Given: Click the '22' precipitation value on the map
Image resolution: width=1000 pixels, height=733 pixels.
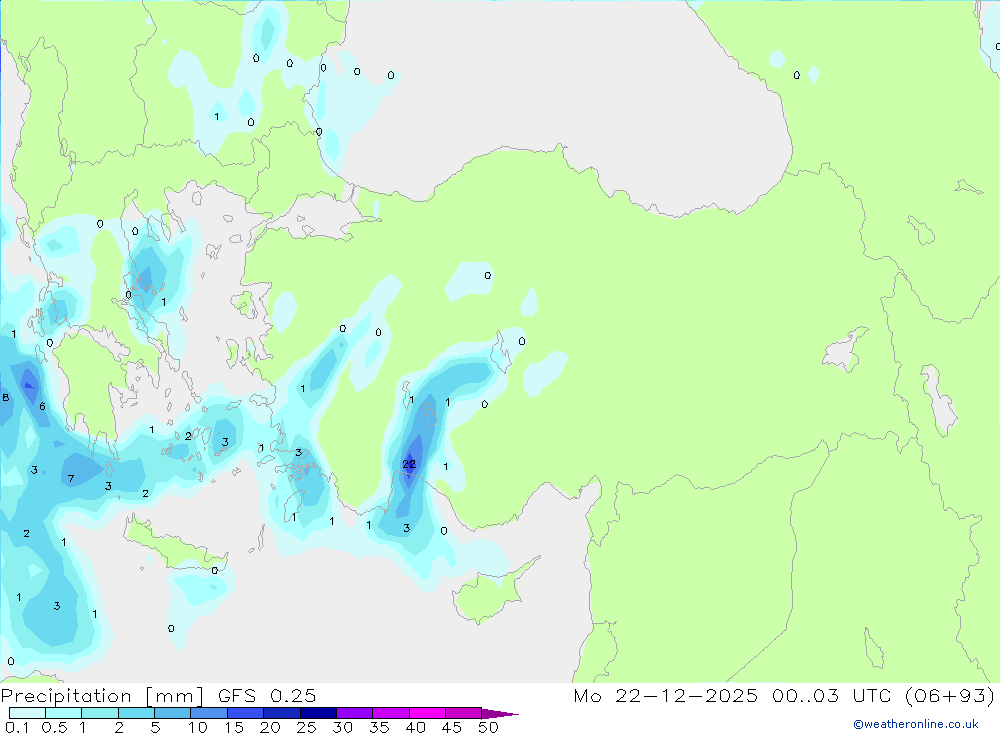Looking at the screenshot, I should (409, 464).
